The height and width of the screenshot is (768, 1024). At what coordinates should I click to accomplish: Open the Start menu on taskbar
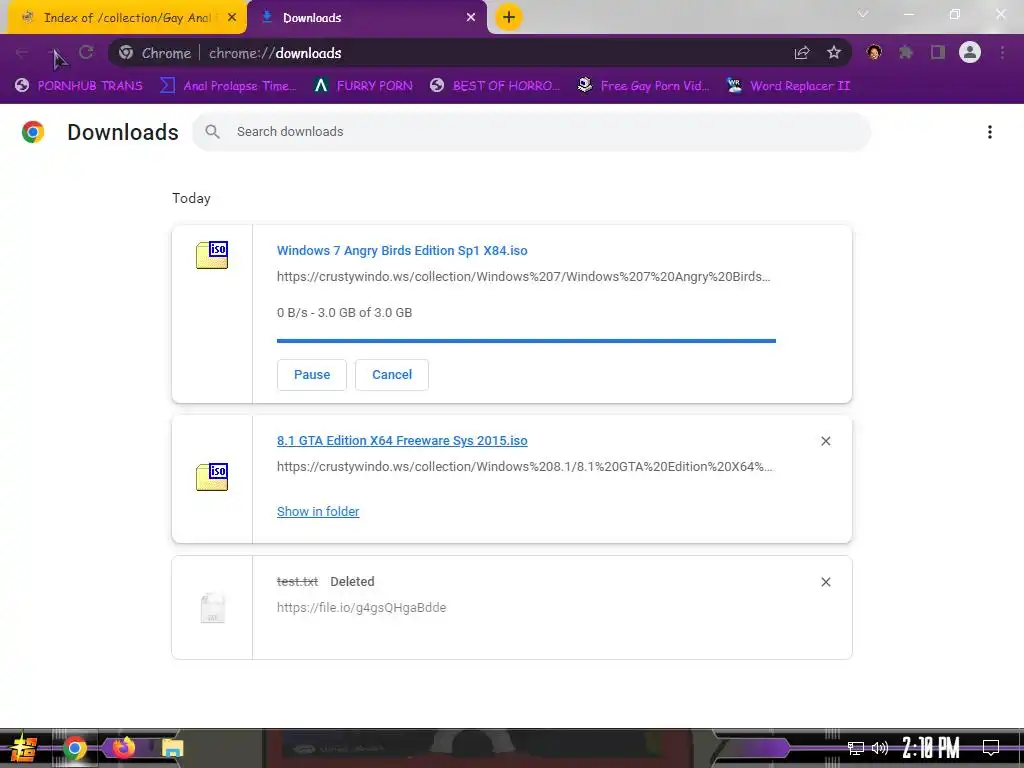point(22,748)
